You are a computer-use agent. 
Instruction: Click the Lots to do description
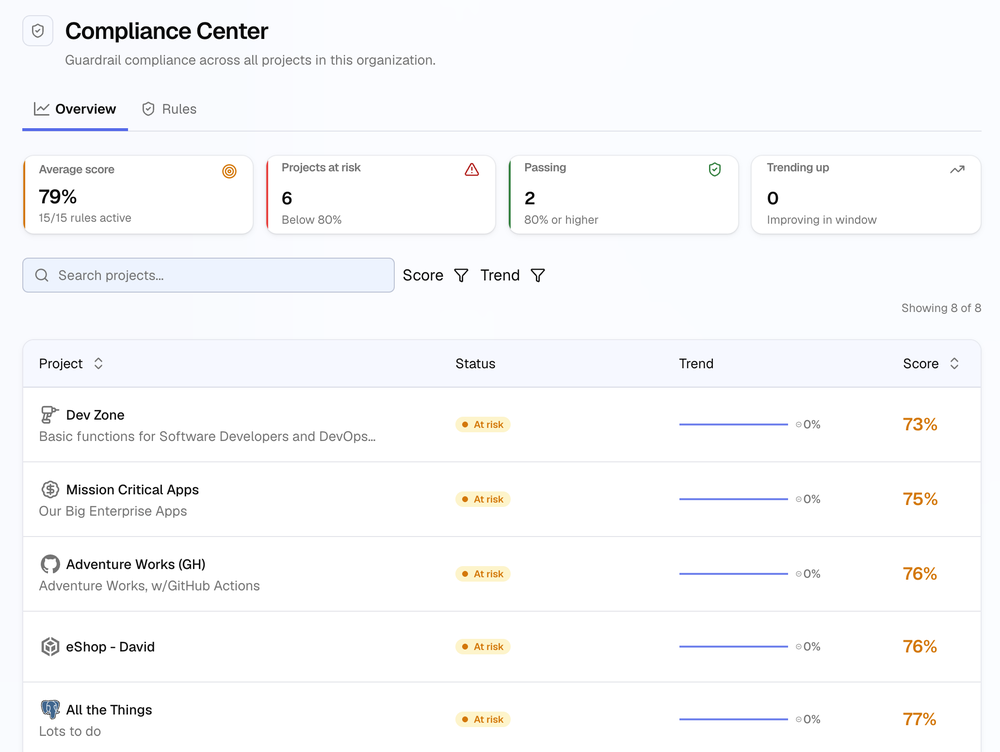[70, 731]
